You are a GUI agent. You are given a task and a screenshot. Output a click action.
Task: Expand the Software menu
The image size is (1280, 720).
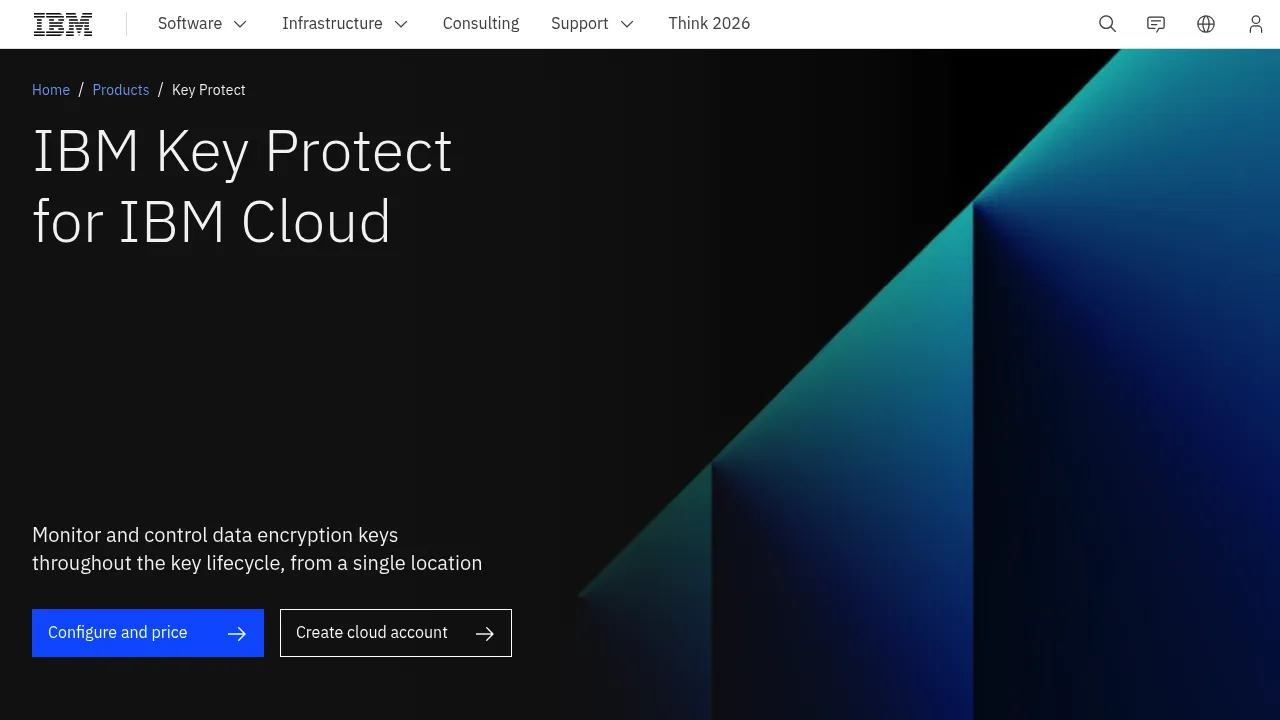[203, 24]
